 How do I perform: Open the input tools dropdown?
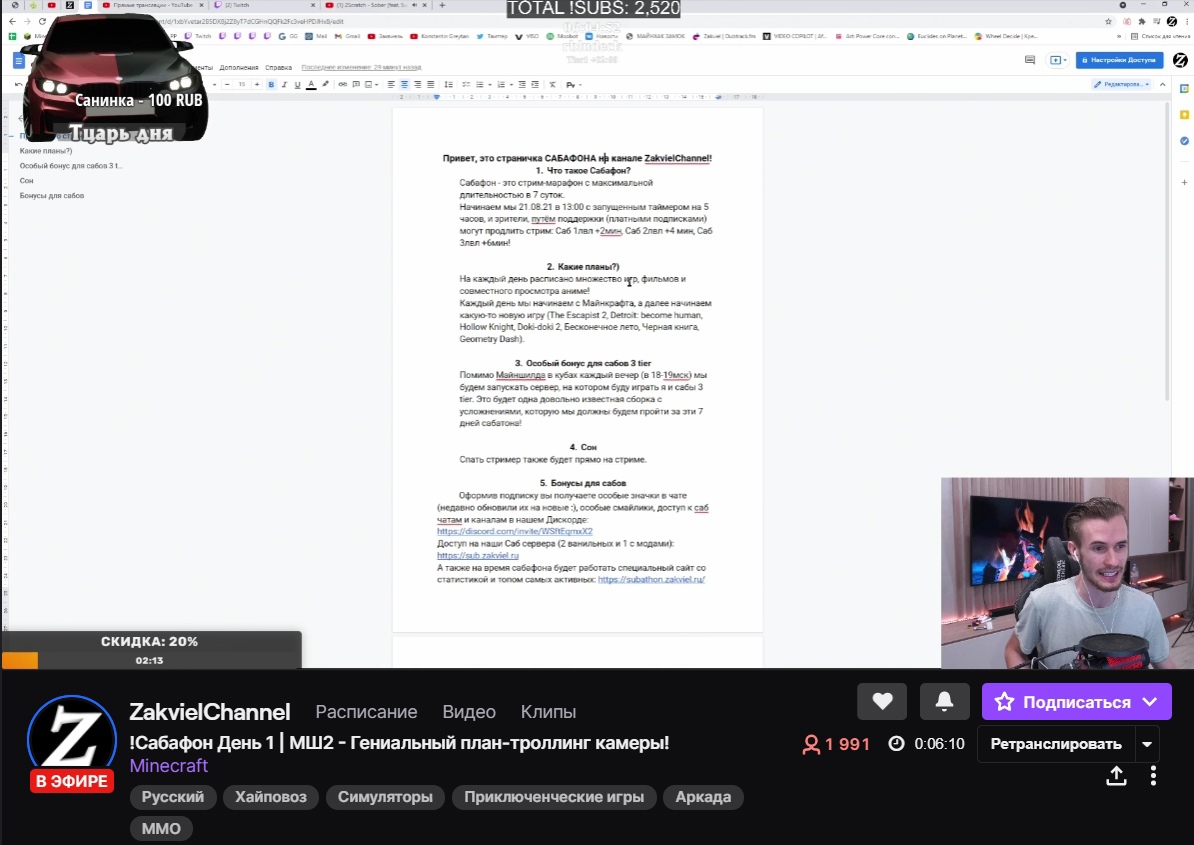coord(573,84)
